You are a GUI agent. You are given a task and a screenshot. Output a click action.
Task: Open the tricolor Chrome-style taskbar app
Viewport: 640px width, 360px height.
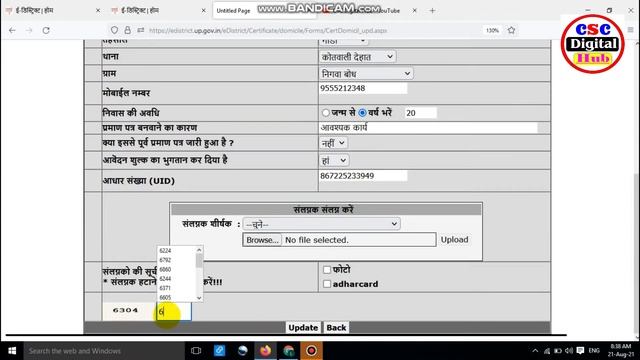[289, 351]
